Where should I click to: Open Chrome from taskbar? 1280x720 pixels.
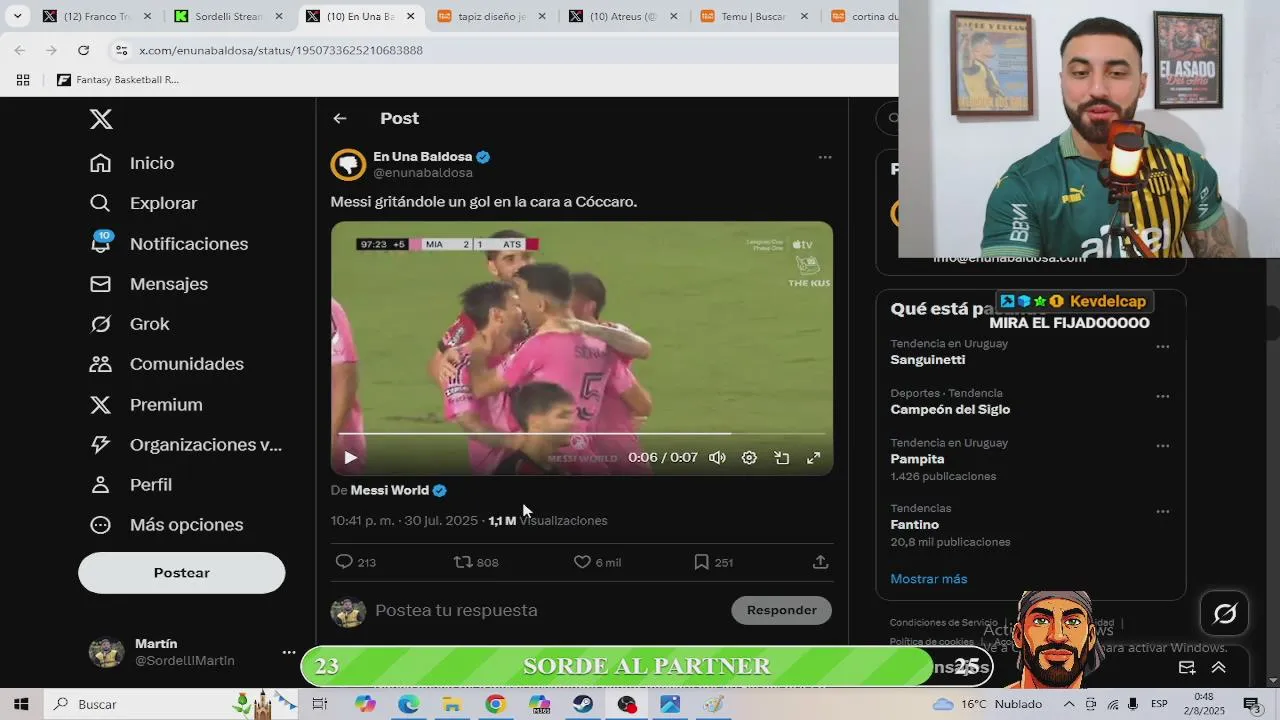(496, 704)
